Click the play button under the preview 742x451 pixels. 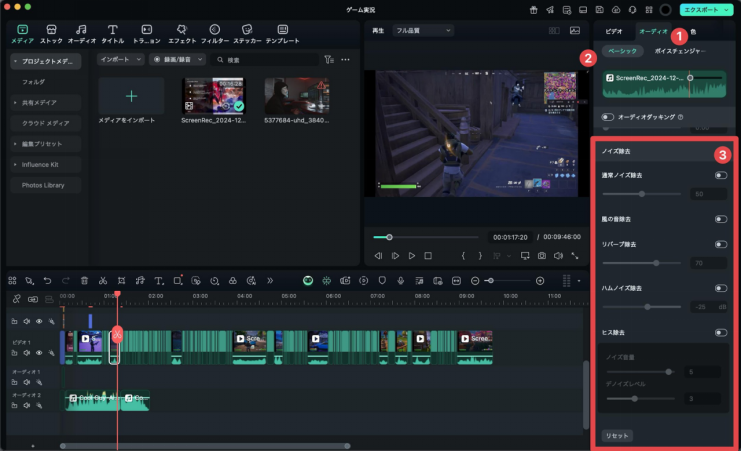411,256
